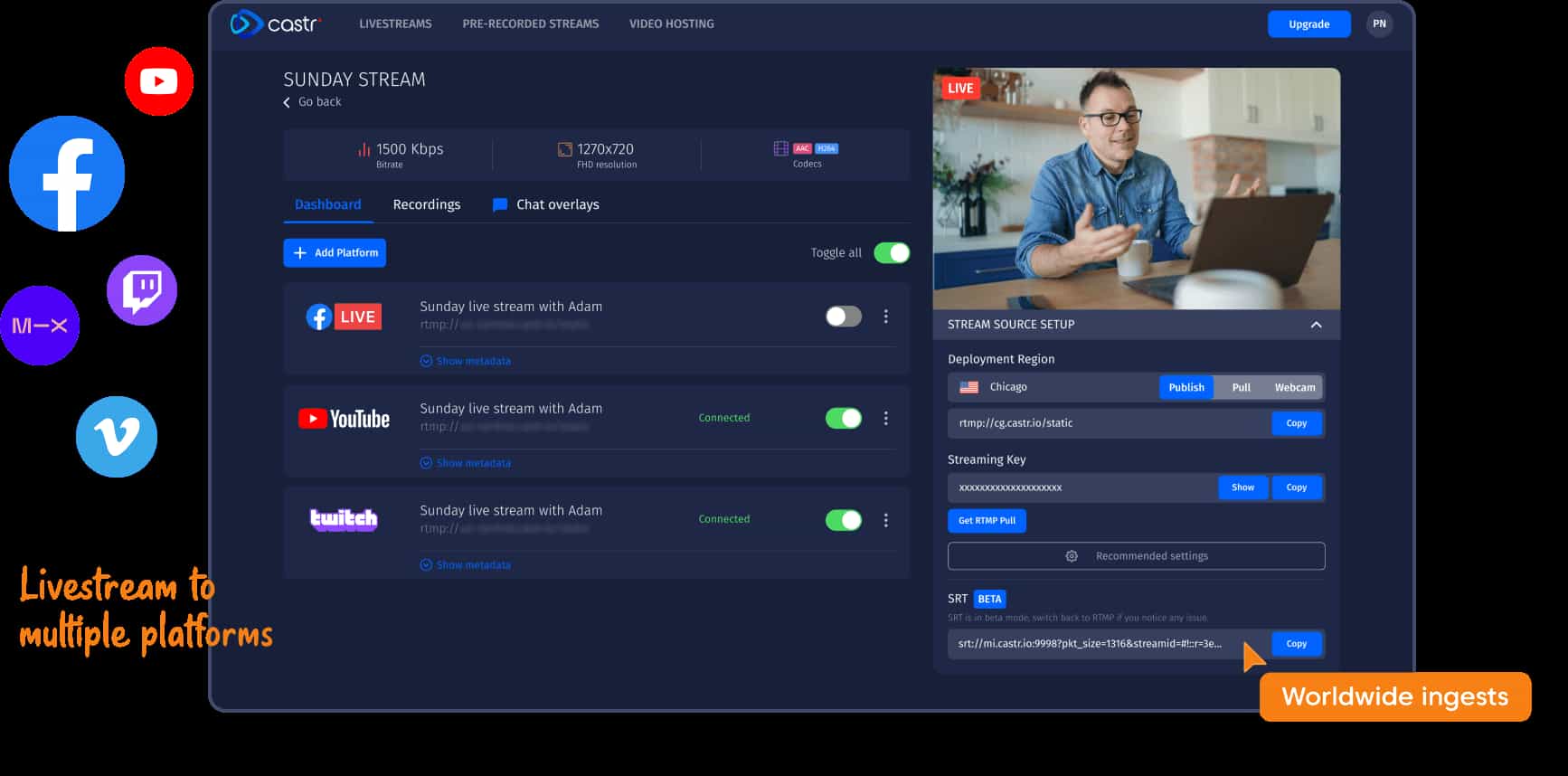1568x776 pixels.
Task: Click the bitrate bars icon
Action: (x=364, y=149)
